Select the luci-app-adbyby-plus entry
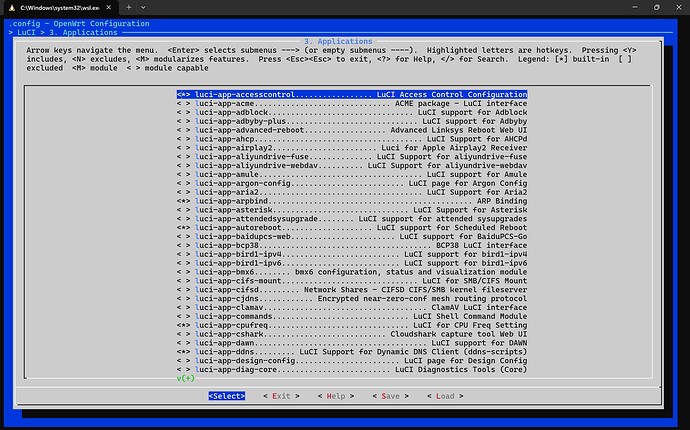 (x=352, y=121)
